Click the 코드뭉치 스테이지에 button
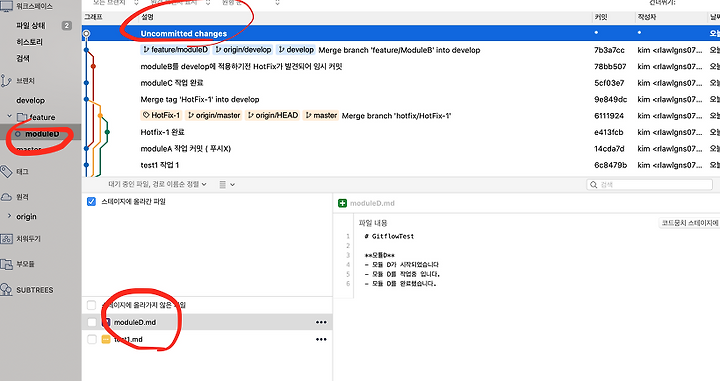The height and width of the screenshot is (381, 720). (x=689, y=223)
